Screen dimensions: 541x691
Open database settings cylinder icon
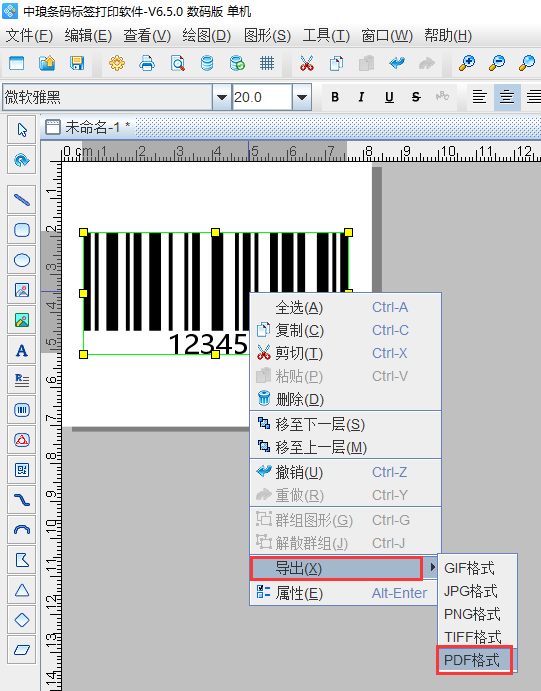pyautogui.click(x=207, y=63)
